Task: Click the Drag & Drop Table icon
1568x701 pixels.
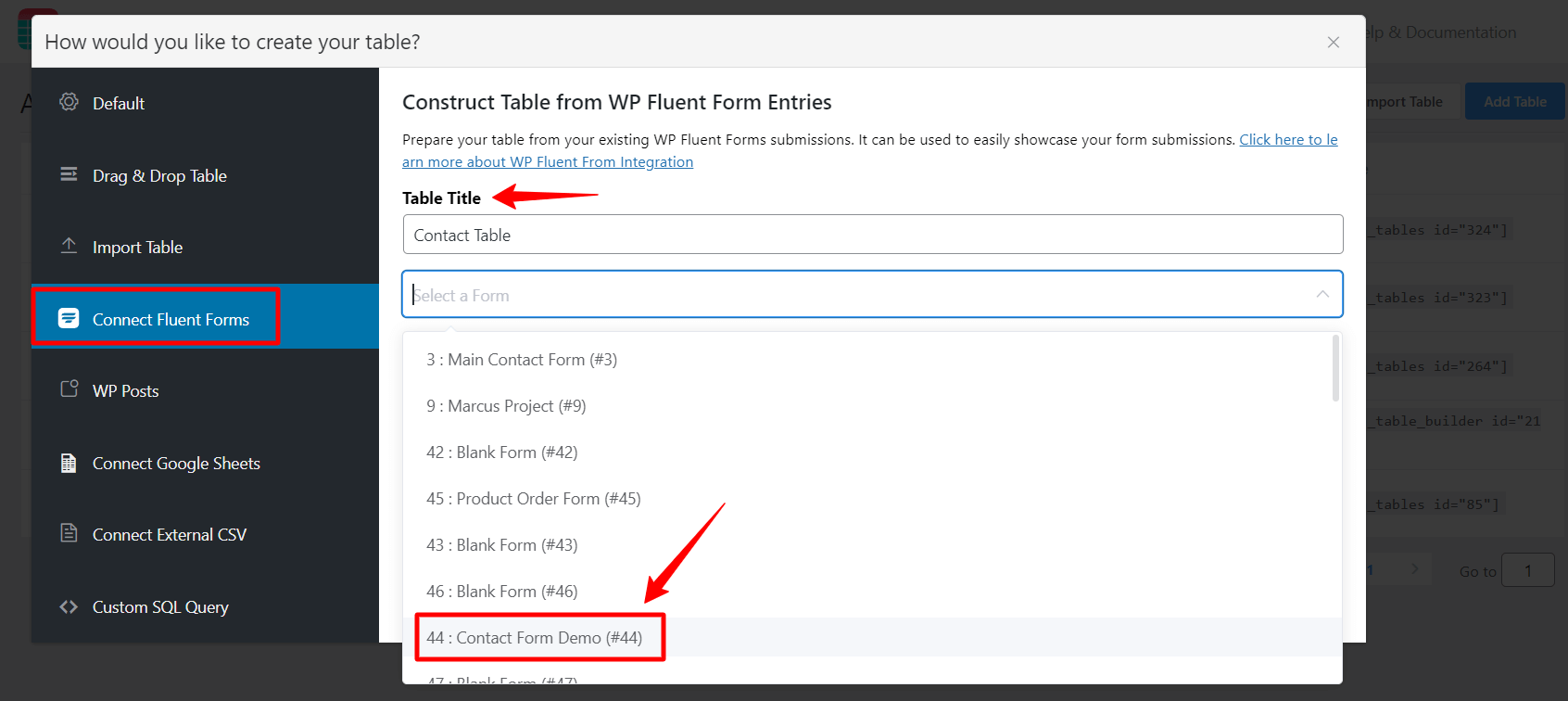Action: click(69, 174)
